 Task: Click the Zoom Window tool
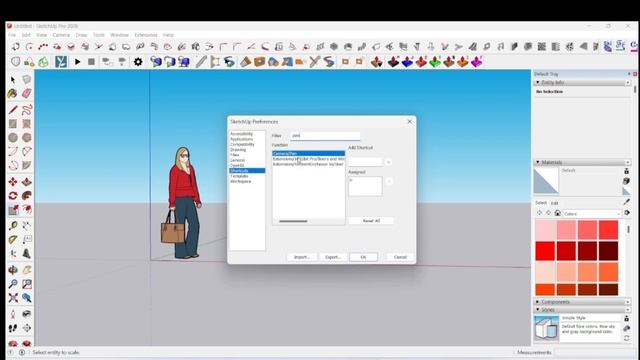tap(27, 284)
